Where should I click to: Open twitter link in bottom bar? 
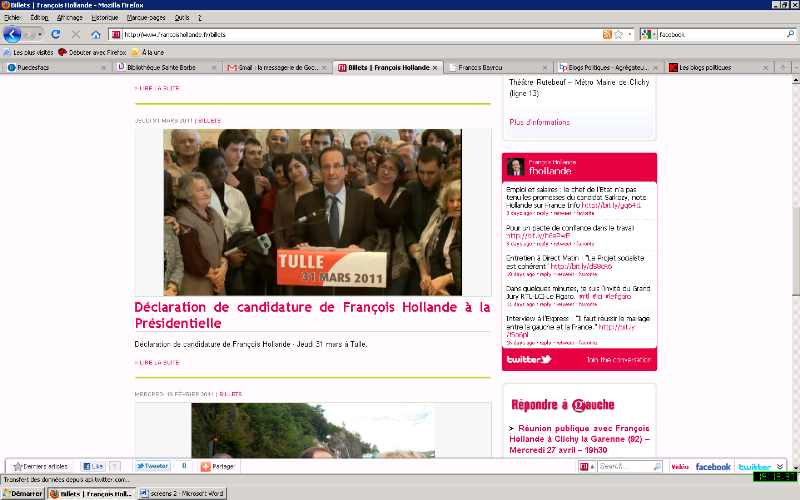pyautogui.click(x=755, y=466)
